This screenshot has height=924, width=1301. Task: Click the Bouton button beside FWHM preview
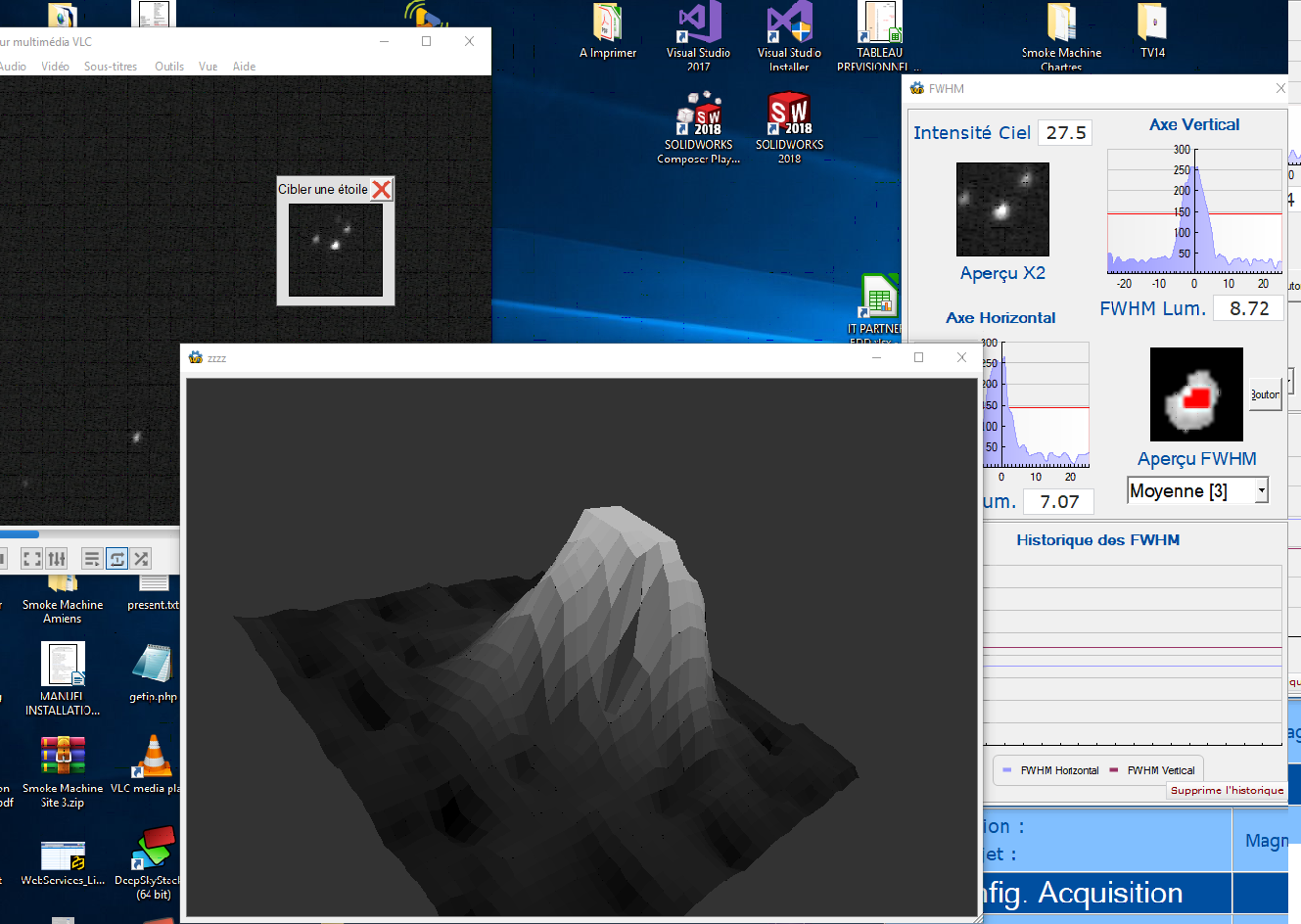(1265, 394)
